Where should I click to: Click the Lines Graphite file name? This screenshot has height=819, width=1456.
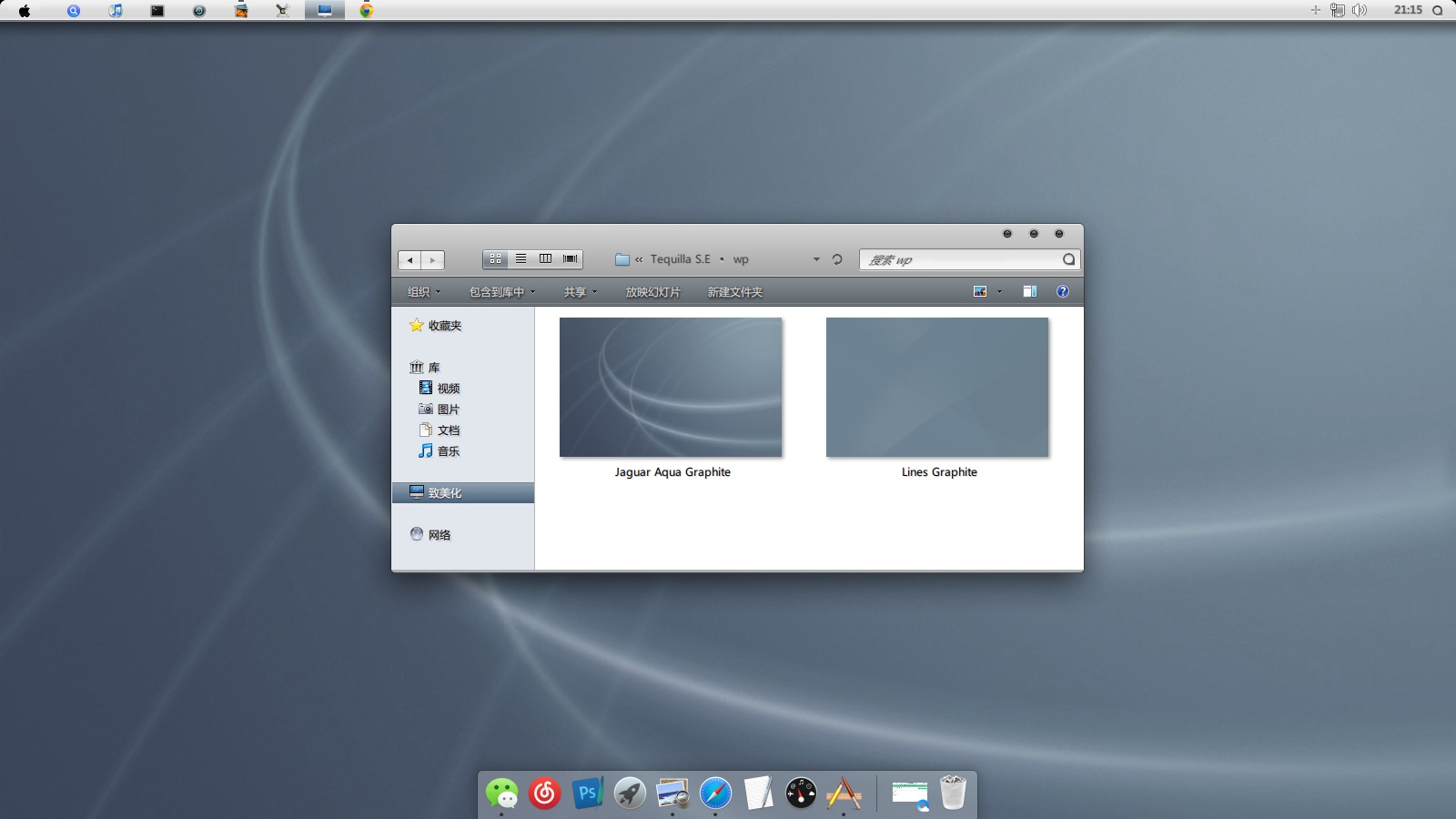(x=939, y=472)
